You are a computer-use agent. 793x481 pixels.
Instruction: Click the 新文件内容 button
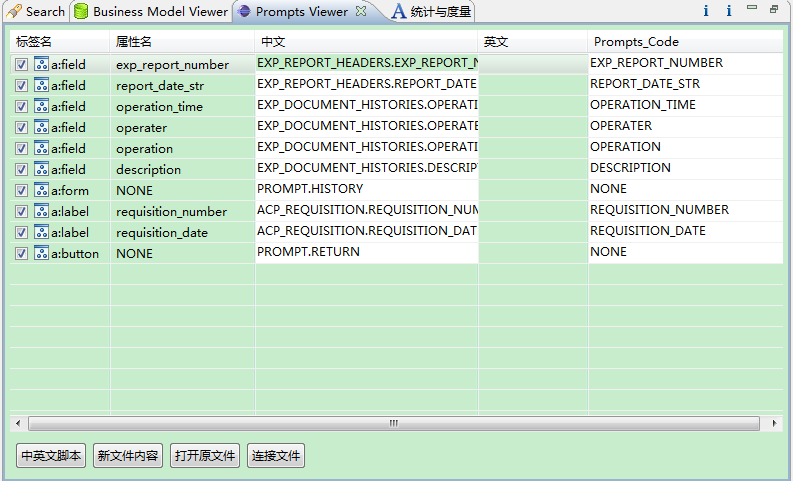128,456
